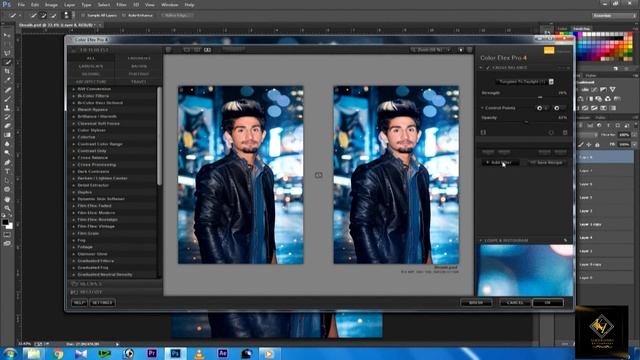Select the Brush tool in left toolbar
This screenshot has width=640, height=360.
7,99
